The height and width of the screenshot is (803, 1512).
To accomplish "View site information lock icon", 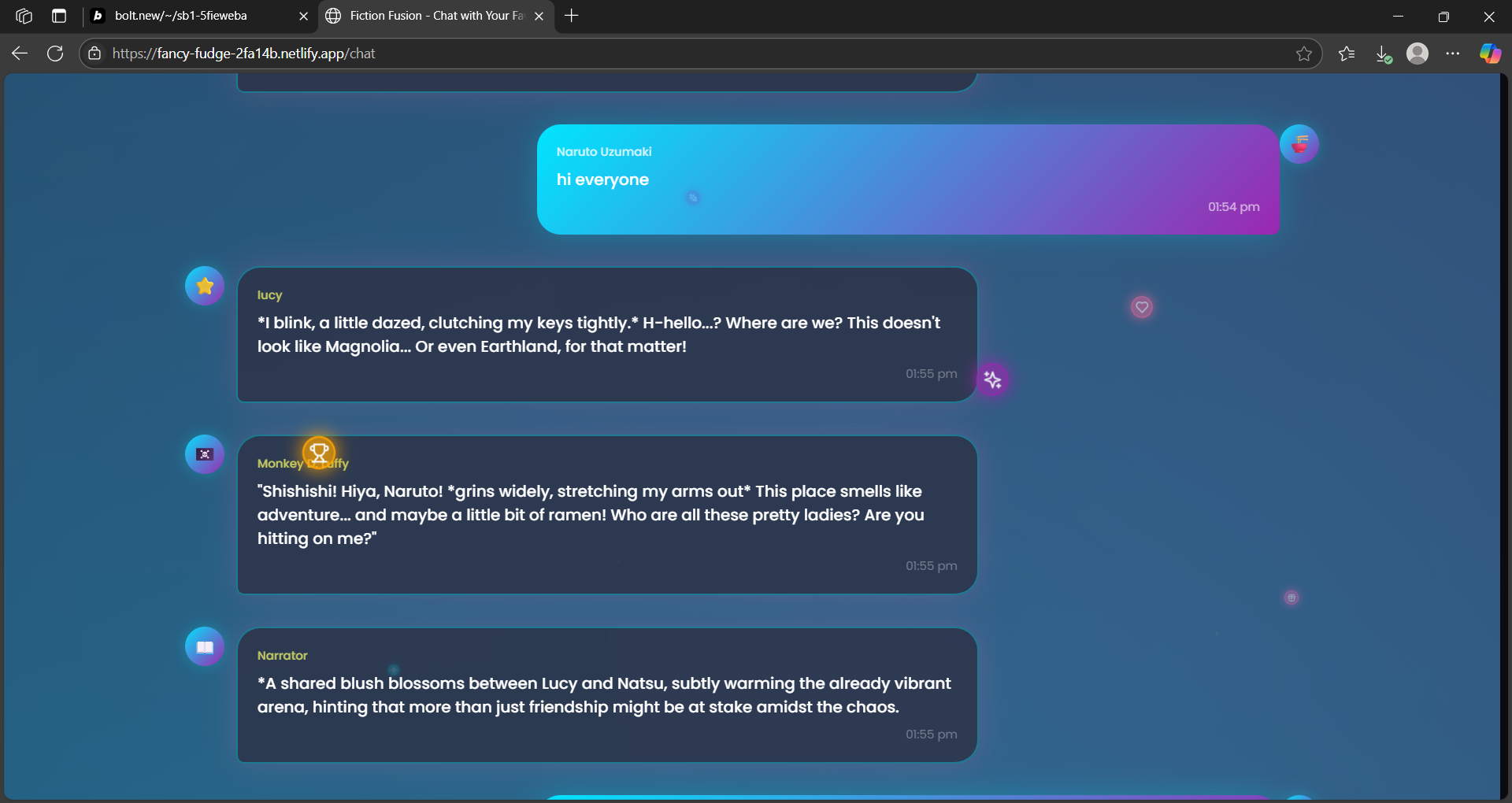I will 94,54.
